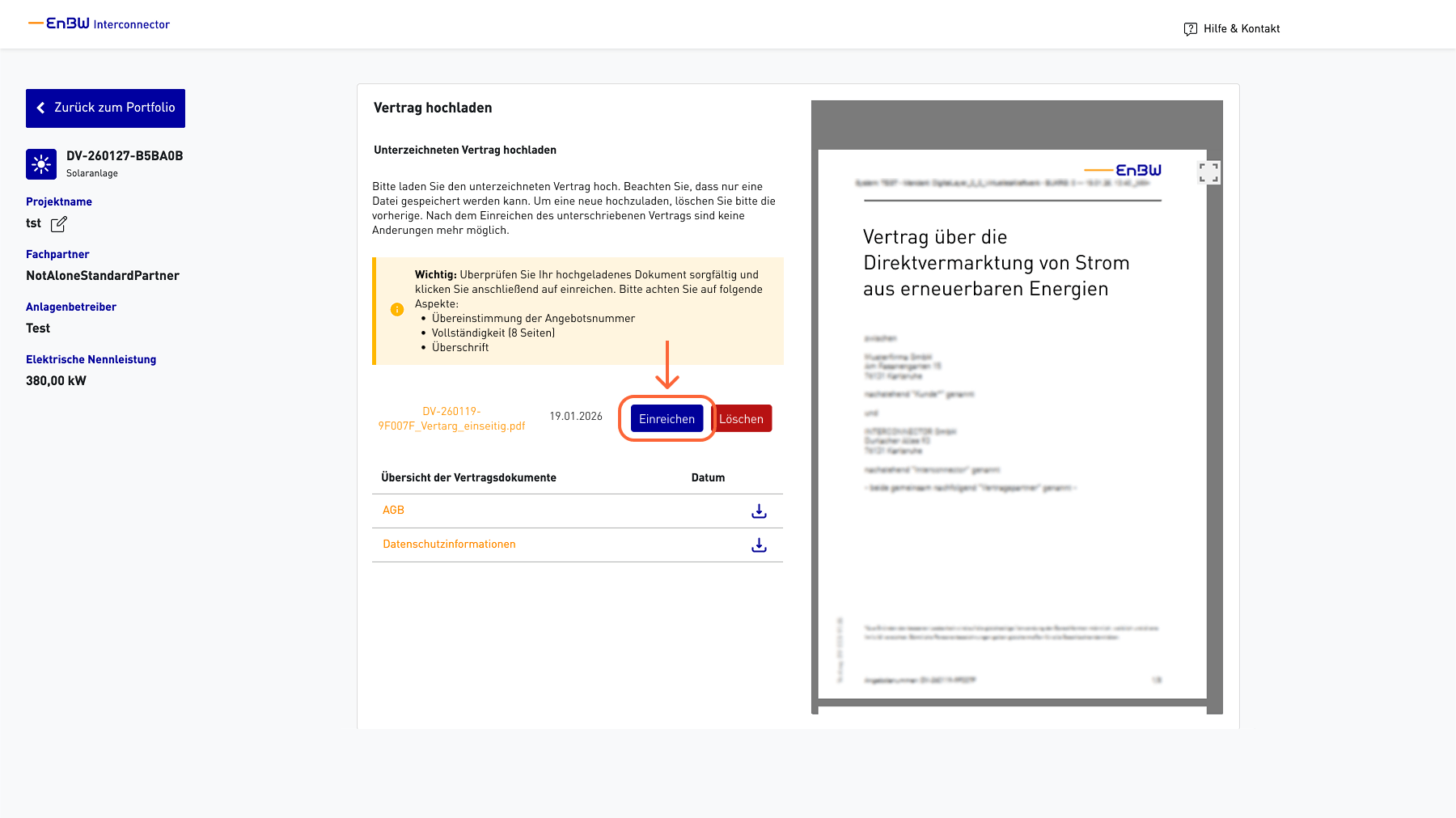Edit the project name with pencil icon
Image resolution: width=1456 pixels, height=818 pixels.
point(59,224)
